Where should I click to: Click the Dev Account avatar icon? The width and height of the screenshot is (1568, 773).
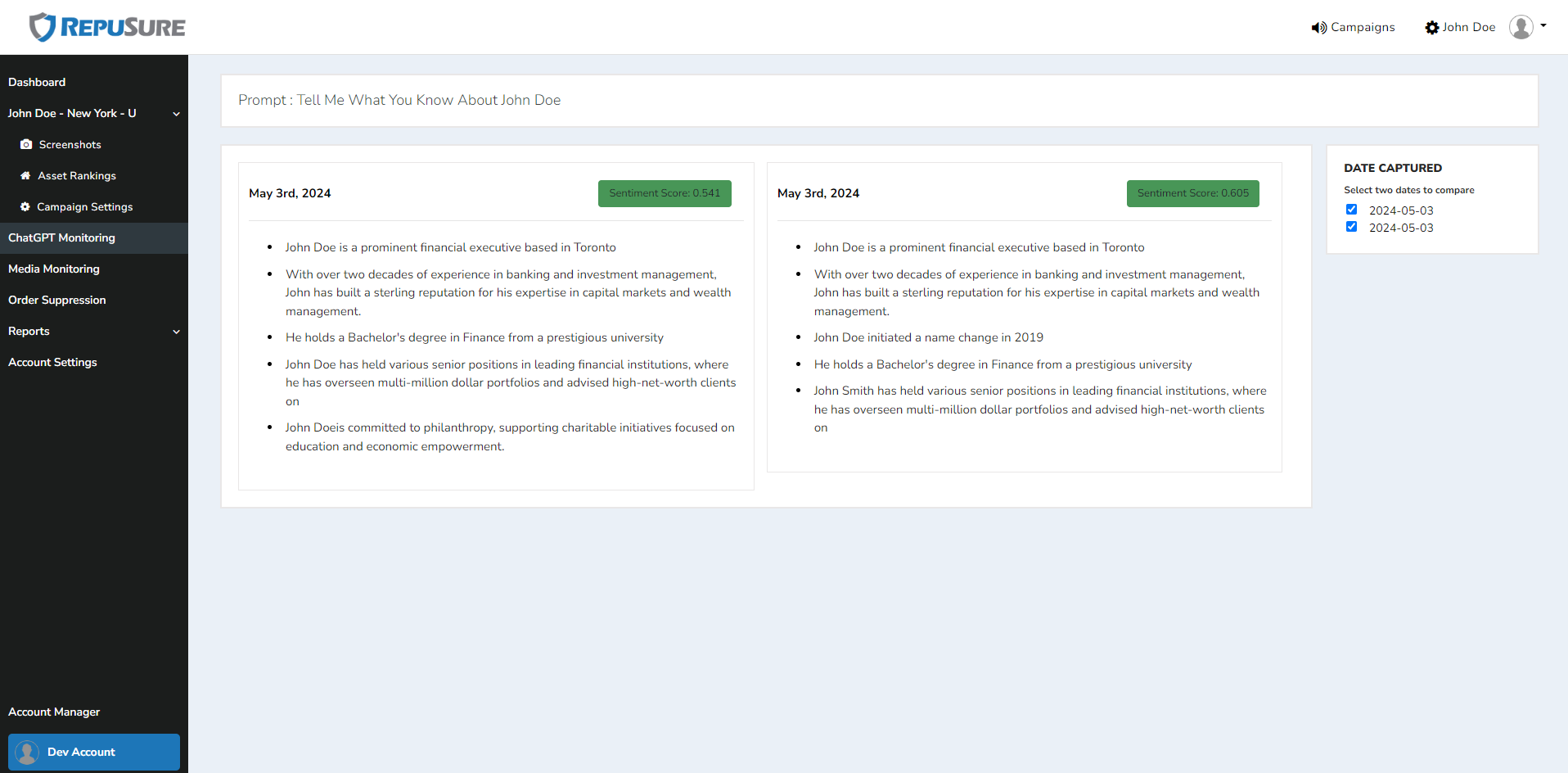27,752
